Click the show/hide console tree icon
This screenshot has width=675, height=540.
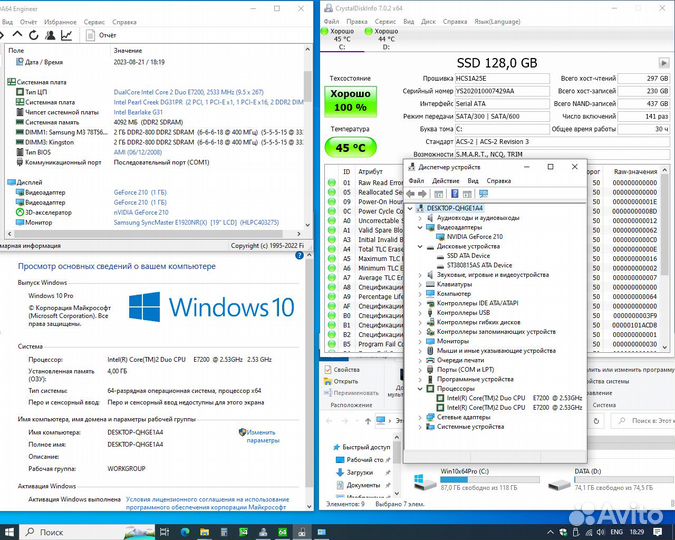click(438, 194)
